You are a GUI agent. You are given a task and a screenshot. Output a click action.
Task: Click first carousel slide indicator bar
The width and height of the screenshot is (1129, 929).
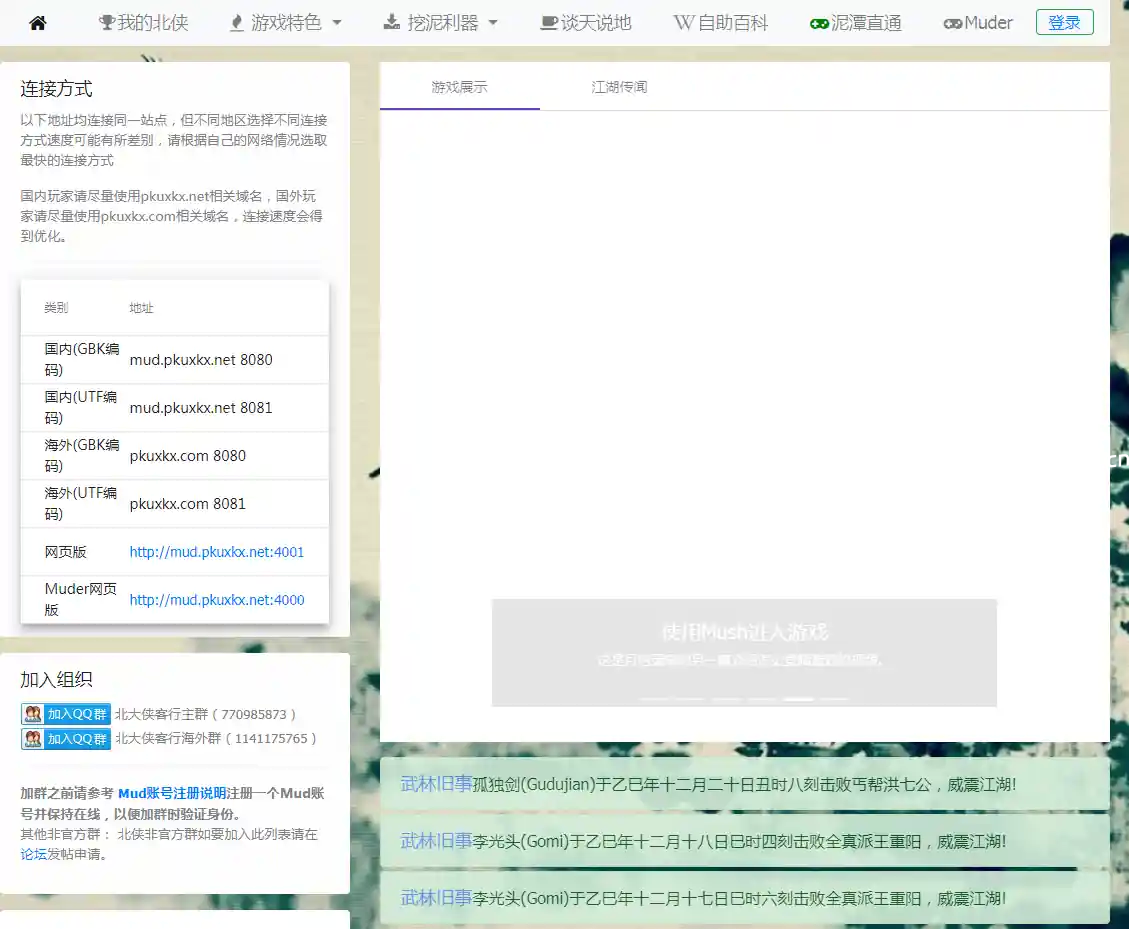coord(654,698)
